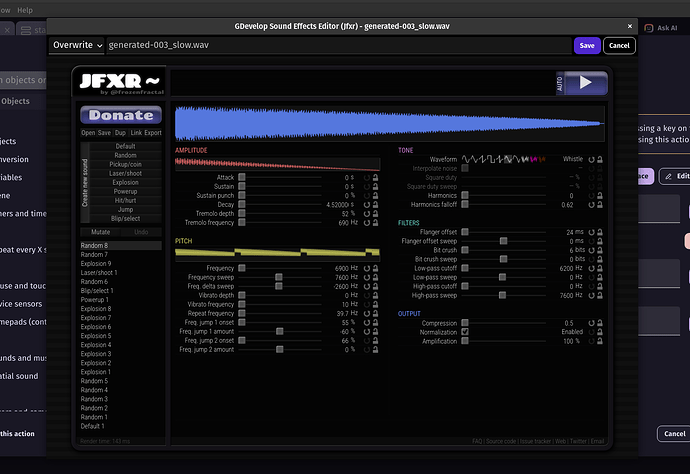The width and height of the screenshot is (690, 474).
Task: Lock the Compression parameter
Action: tap(599, 323)
